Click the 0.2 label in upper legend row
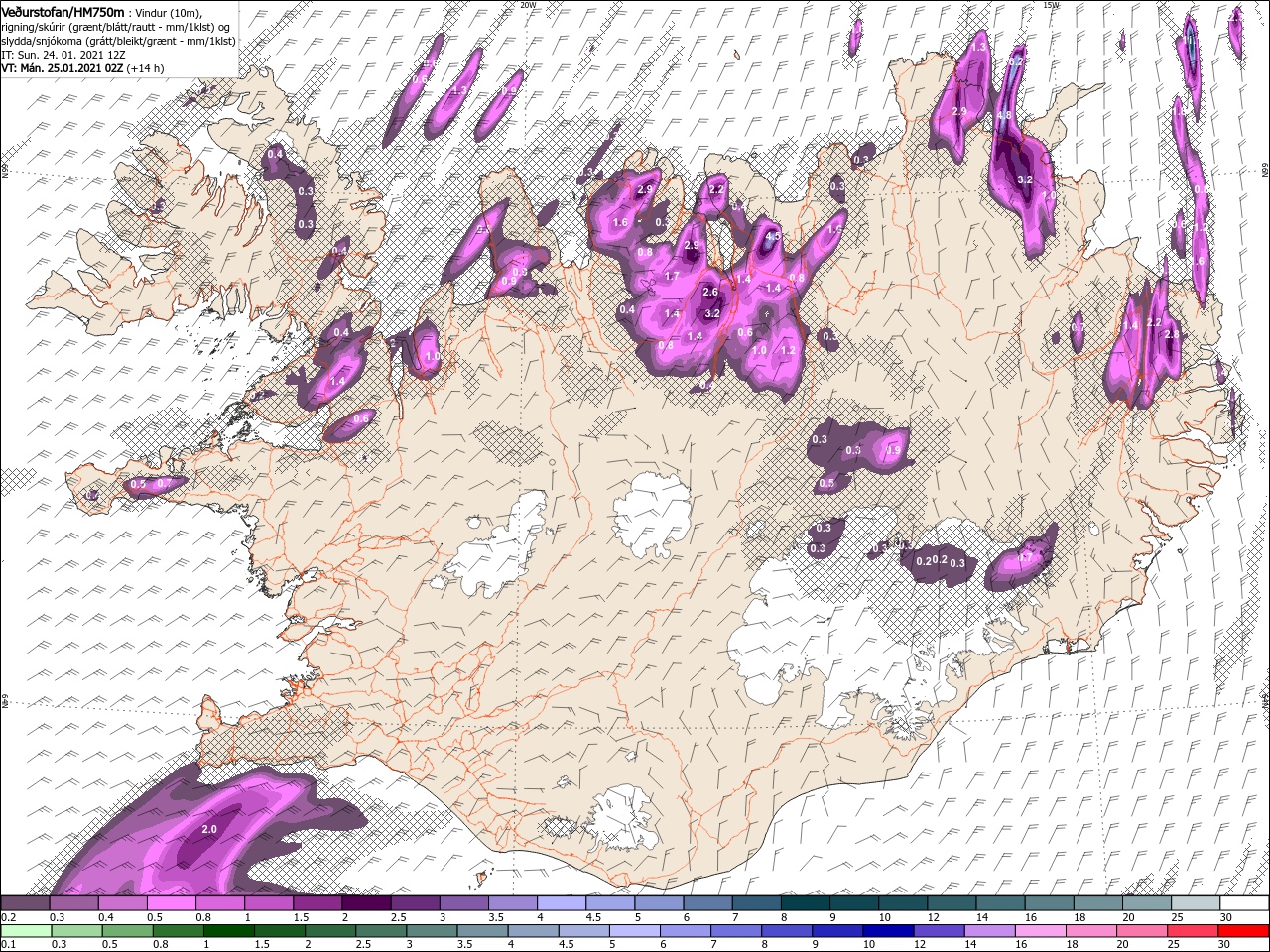Viewport: 1270px width, 952px height. tap(9, 917)
